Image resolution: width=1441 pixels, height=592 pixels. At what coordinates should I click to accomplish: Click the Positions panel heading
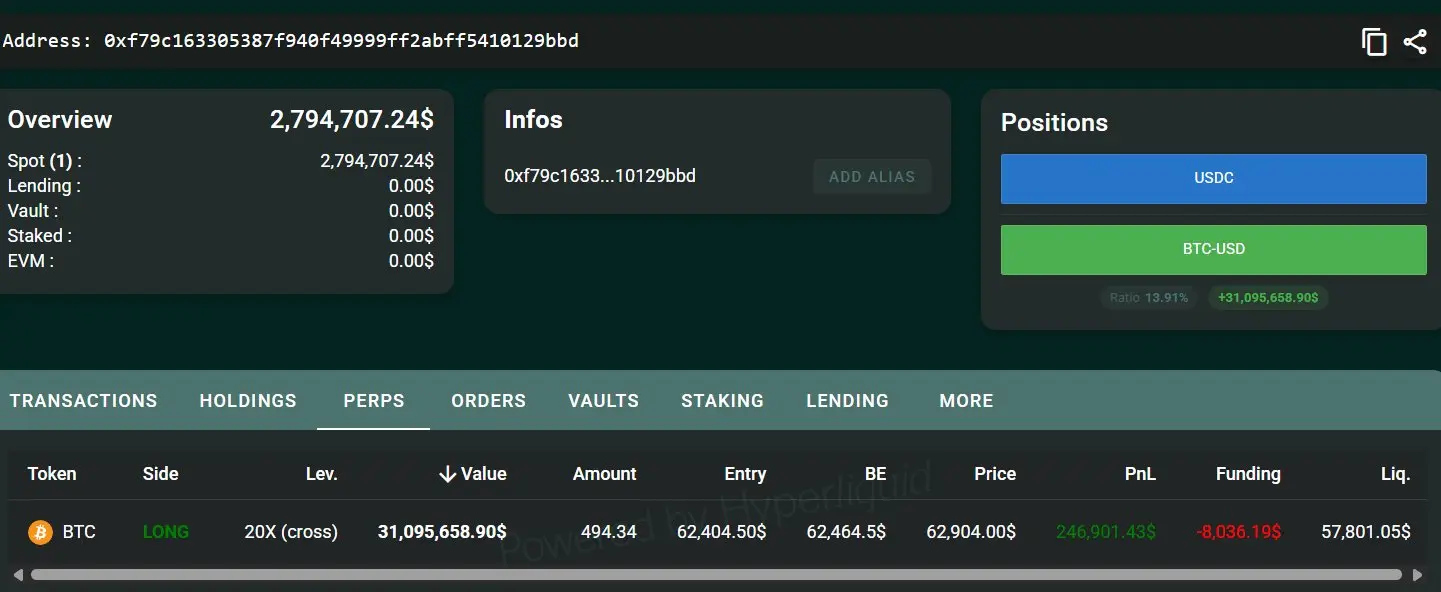(x=1054, y=123)
